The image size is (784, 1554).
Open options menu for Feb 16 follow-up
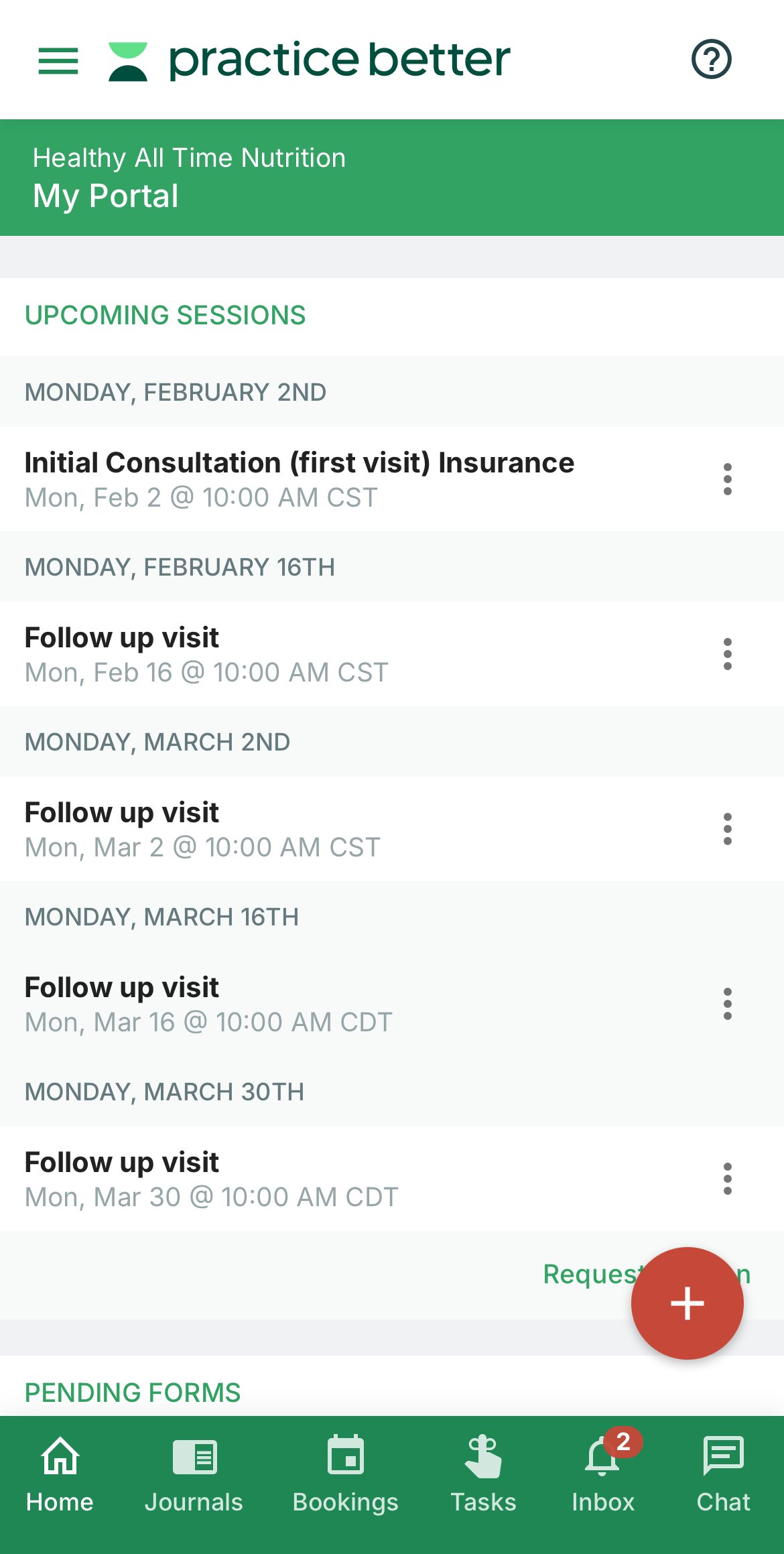(x=727, y=654)
